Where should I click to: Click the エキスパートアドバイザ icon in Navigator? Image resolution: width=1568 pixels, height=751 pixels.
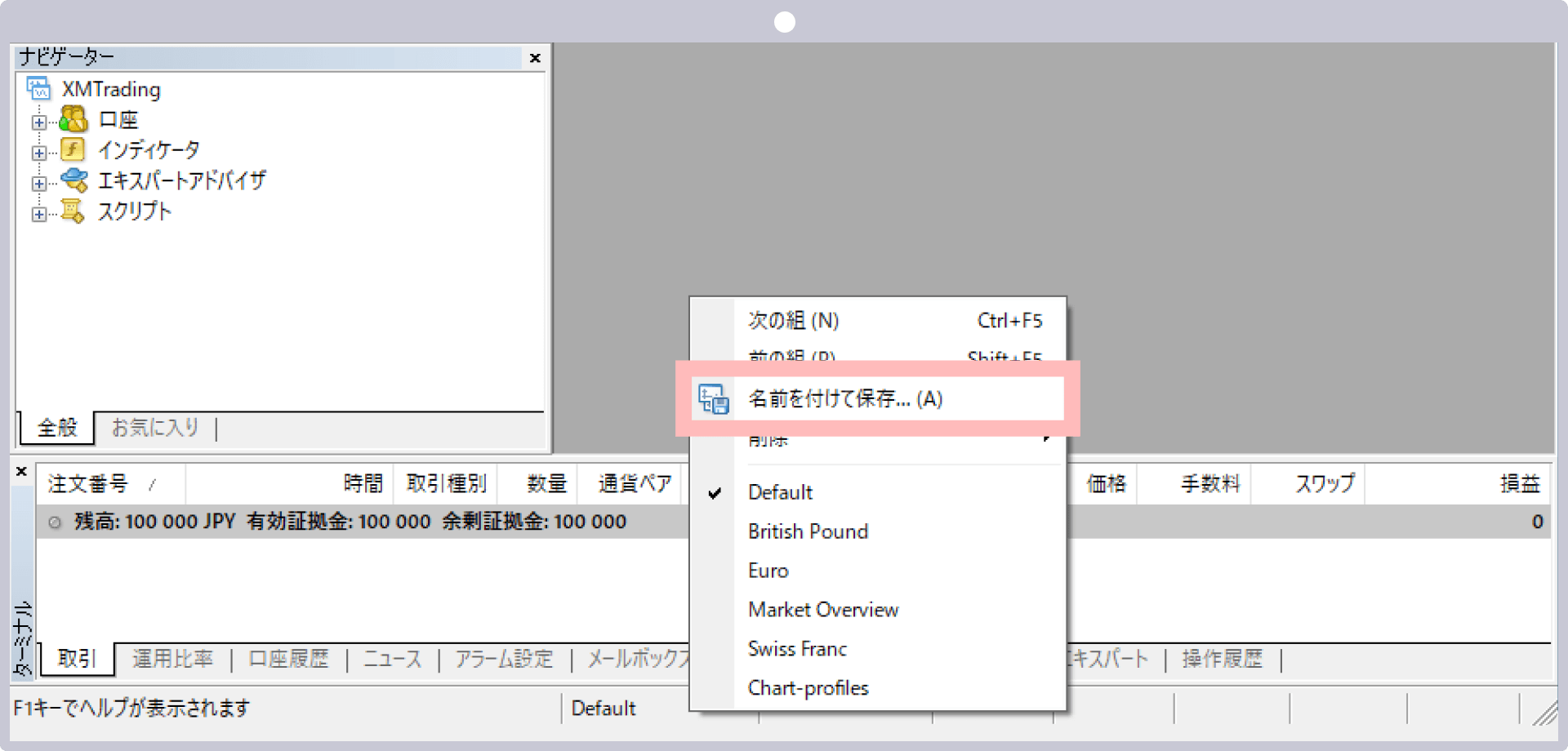tap(75, 180)
